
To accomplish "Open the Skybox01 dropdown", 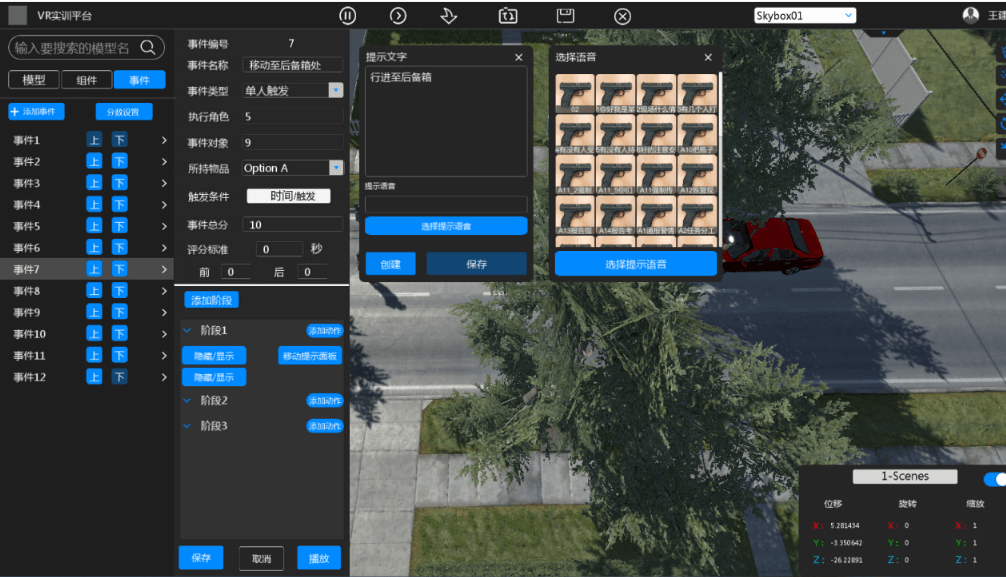I will pyautogui.click(x=805, y=15).
